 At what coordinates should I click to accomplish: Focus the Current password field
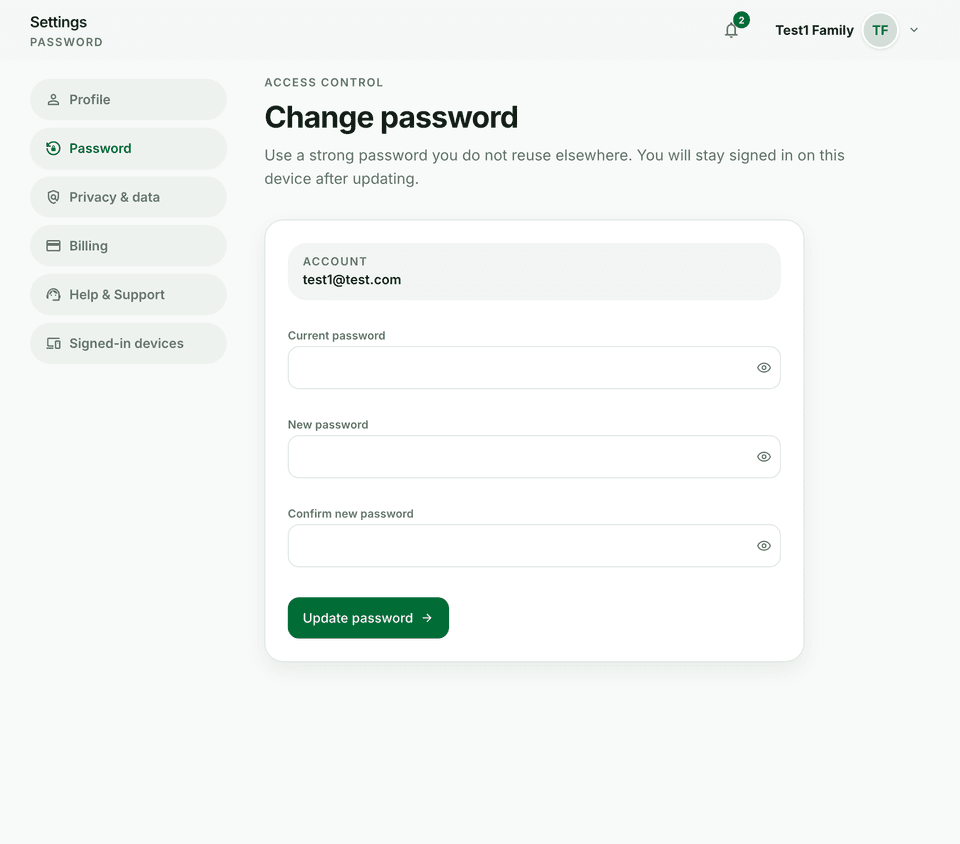534,368
